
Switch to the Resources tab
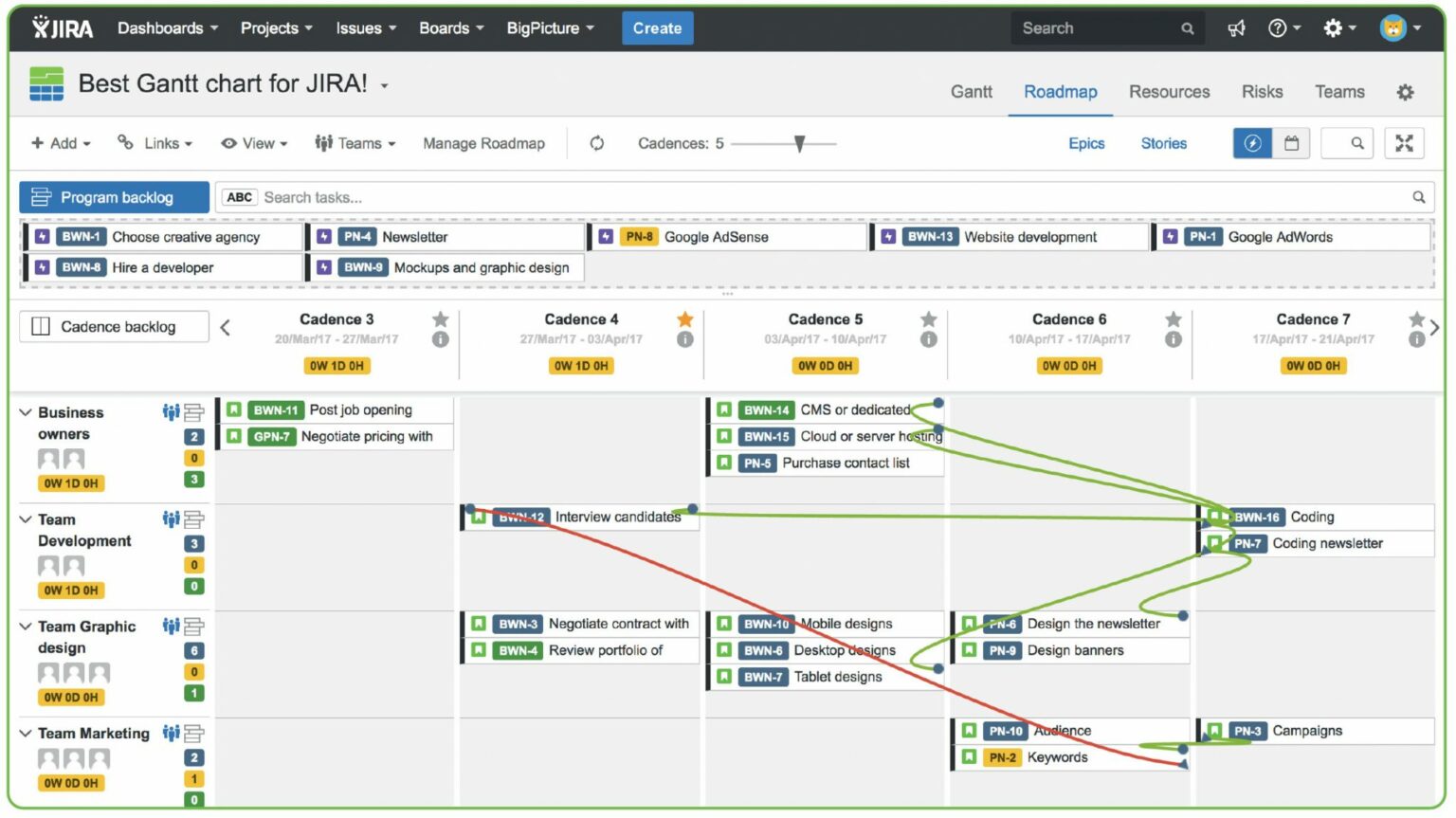pyautogui.click(x=1169, y=91)
